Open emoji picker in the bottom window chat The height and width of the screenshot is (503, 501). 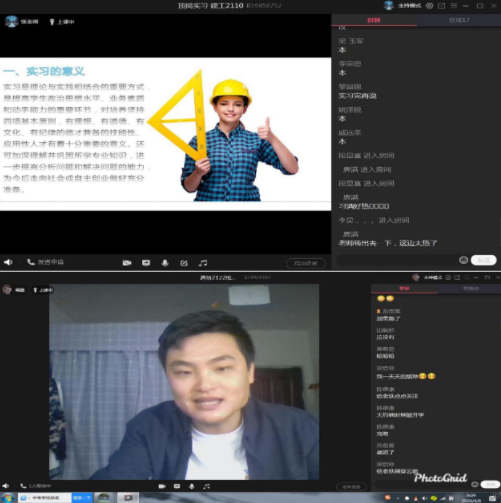point(475,484)
